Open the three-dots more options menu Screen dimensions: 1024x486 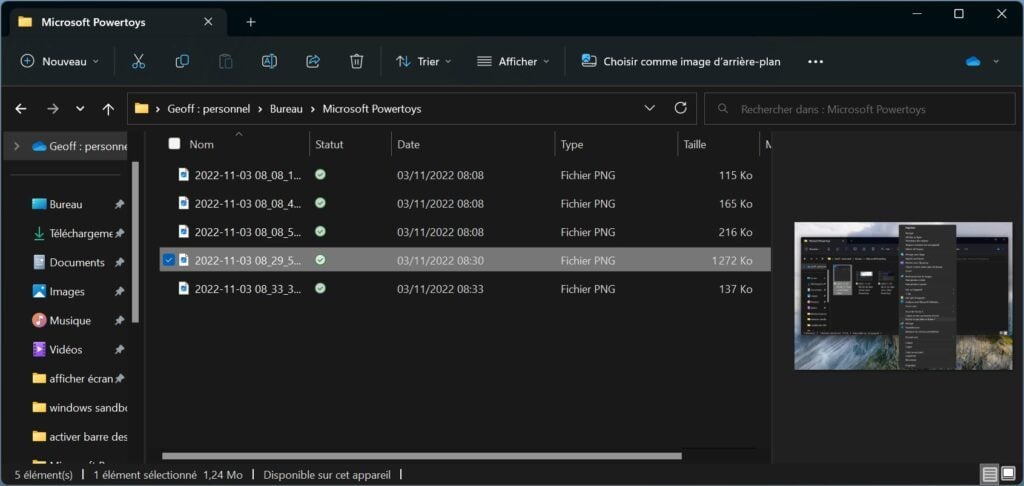pos(816,61)
